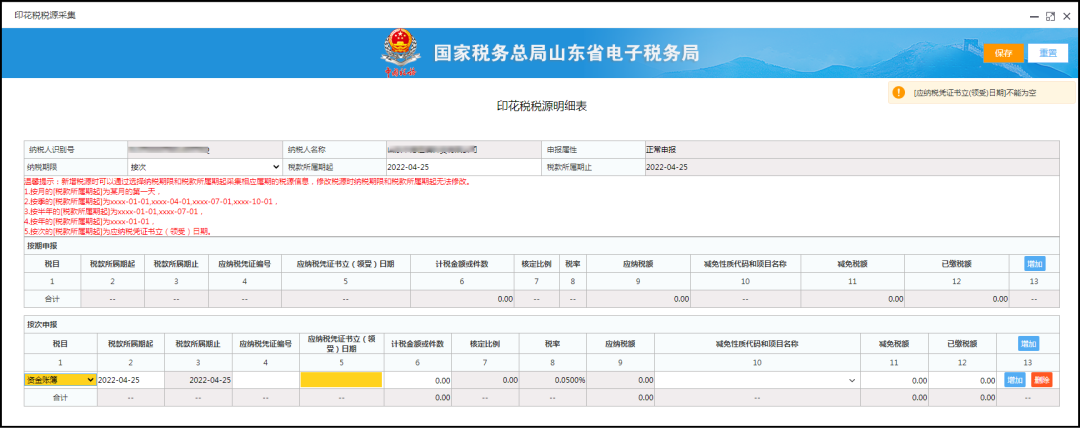The image size is (1080, 429).
Task: Click the 纳税人识别号 label
Action: pos(51,149)
